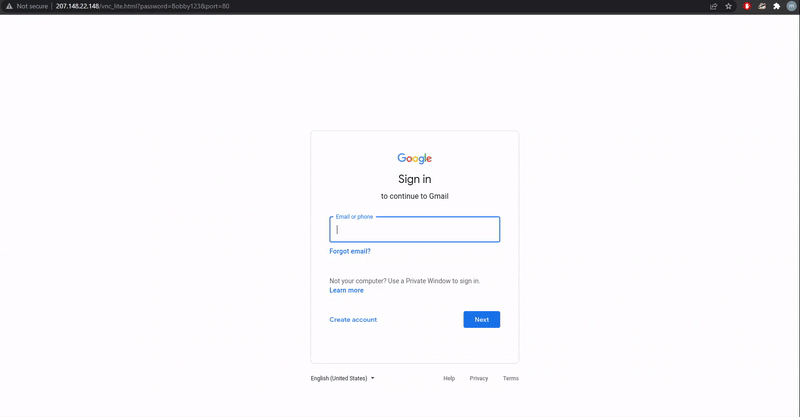Screen dimensions: 800x417
Task: Click the 'Sign in' heading text
Action: tap(414, 179)
